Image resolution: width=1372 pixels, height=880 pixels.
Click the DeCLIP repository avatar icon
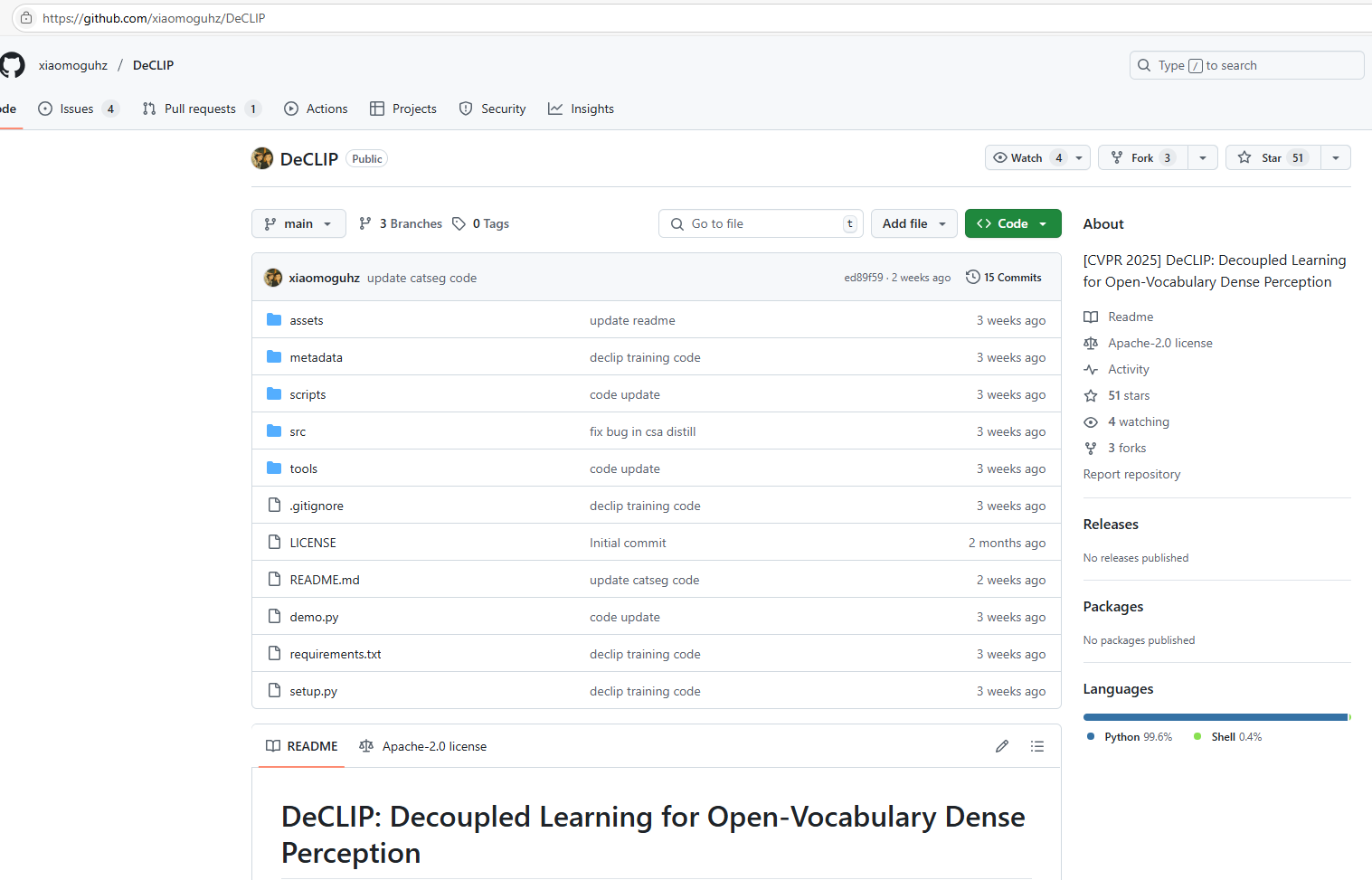pos(262,158)
